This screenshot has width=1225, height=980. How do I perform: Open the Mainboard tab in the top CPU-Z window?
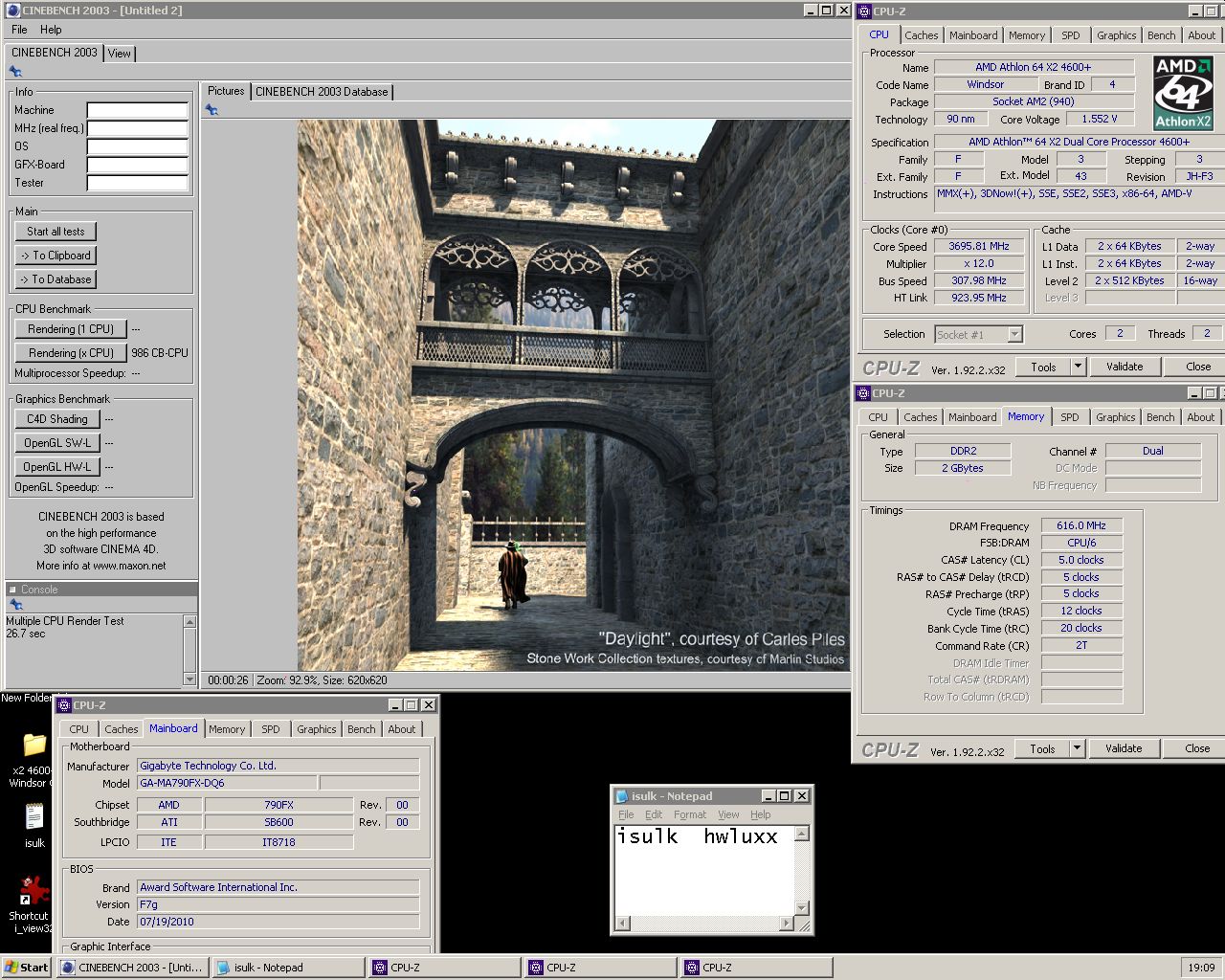[x=973, y=35]
